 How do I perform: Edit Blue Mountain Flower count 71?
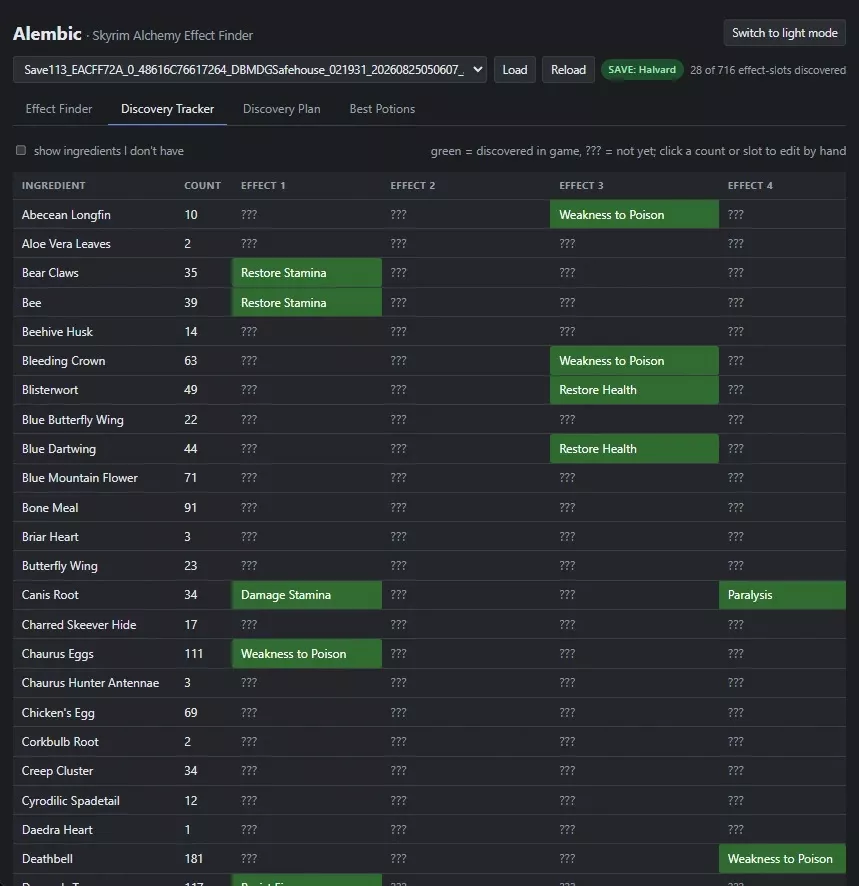click(x=191, y=477)
